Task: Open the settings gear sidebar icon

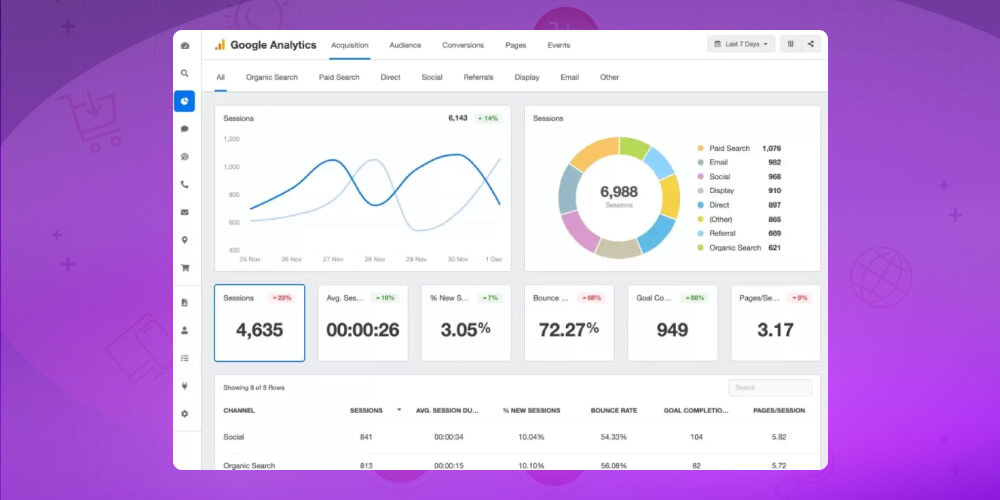Action: [185, 414]
